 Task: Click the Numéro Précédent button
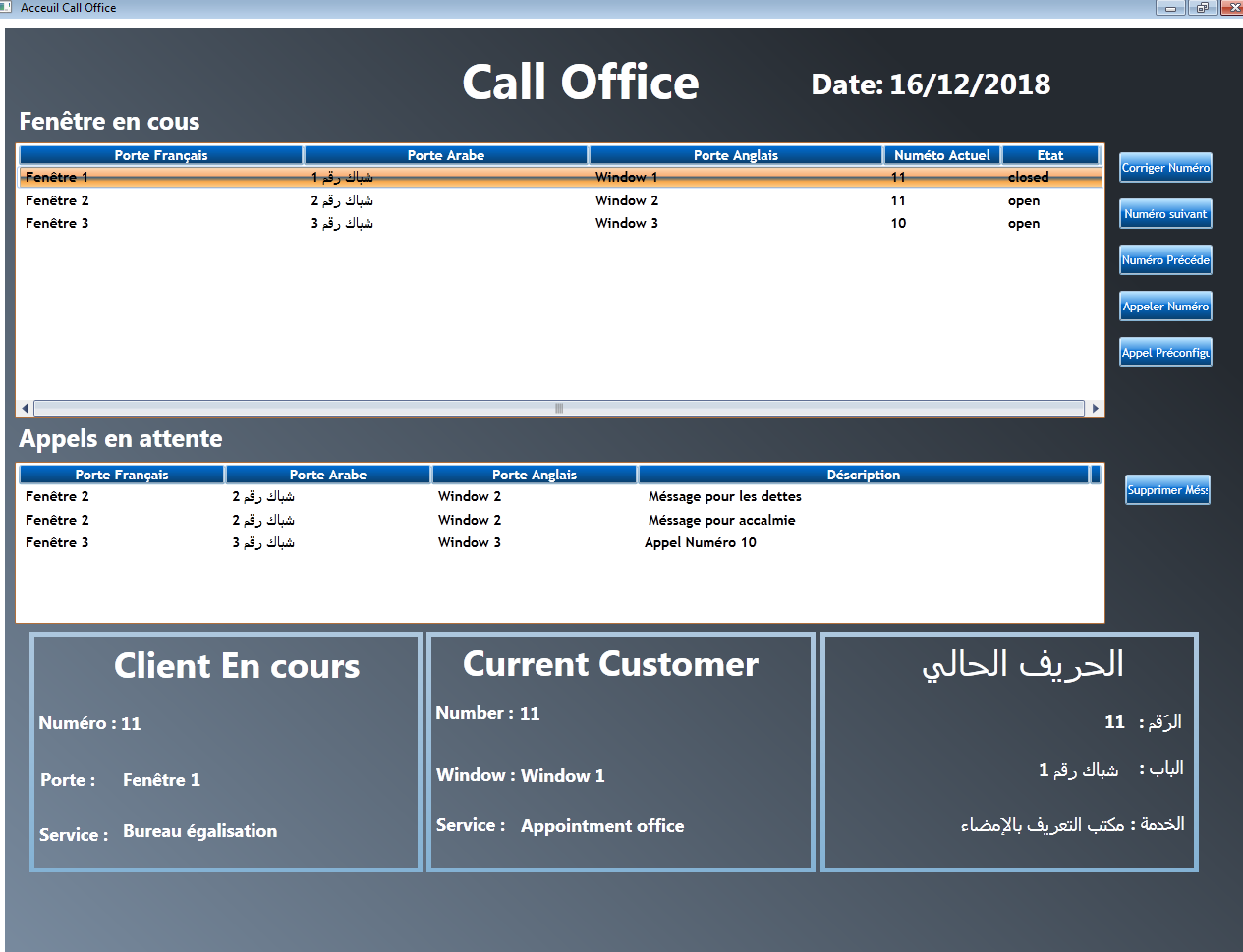[x=1165, y=260]
